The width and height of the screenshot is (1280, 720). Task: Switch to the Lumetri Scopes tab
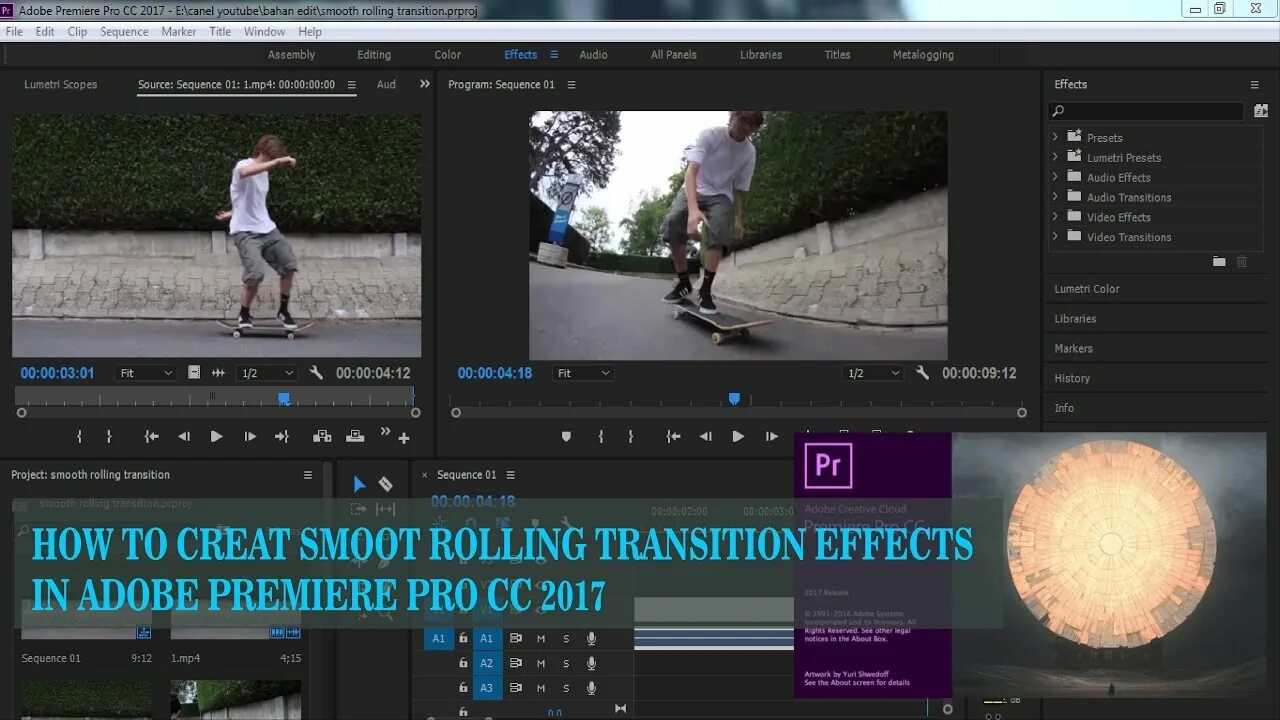61,85
